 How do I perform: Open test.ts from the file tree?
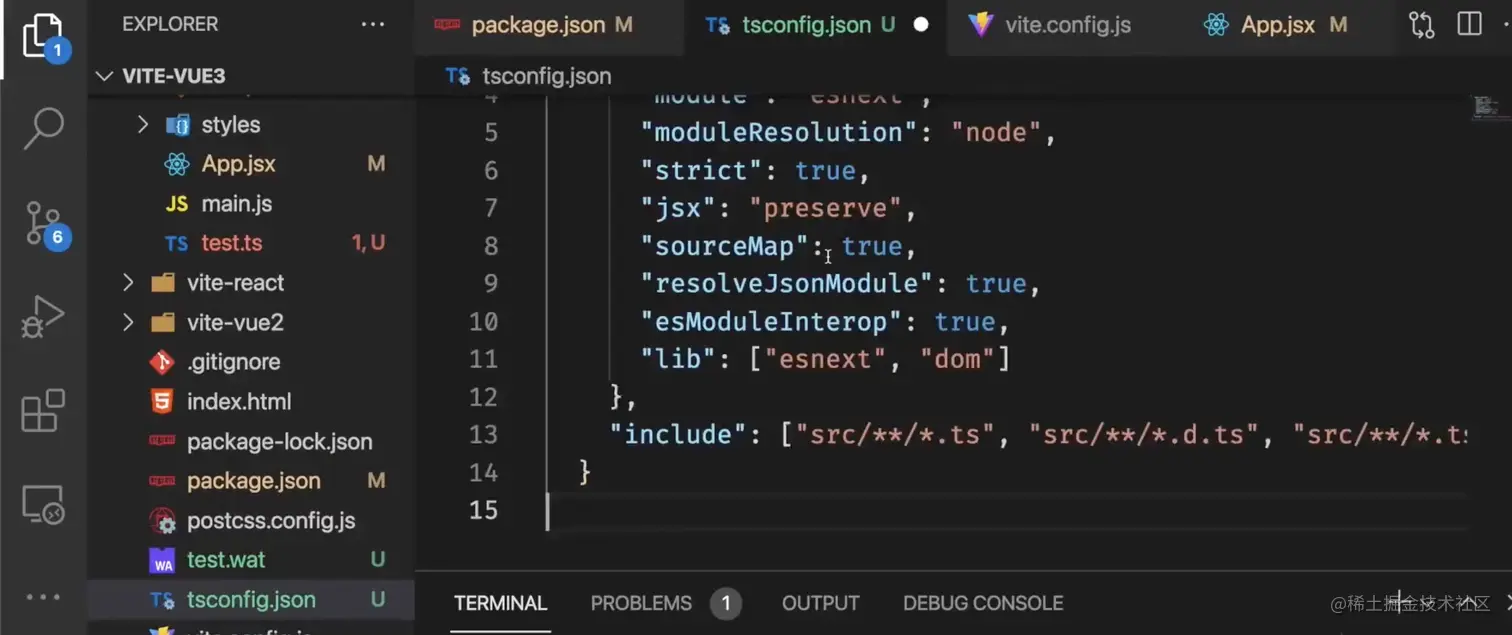pos(232,243)
